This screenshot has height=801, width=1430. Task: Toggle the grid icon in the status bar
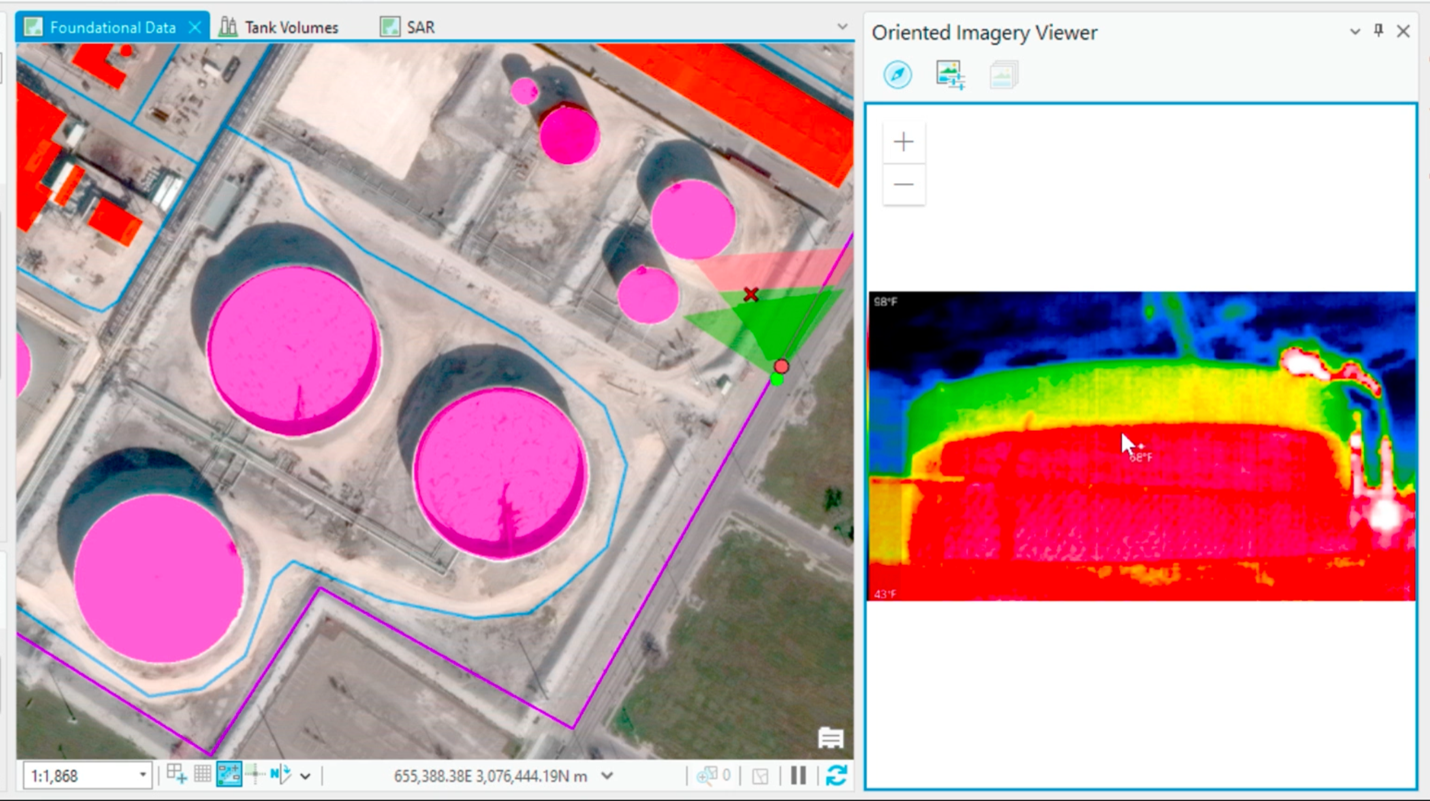[200, 775]
